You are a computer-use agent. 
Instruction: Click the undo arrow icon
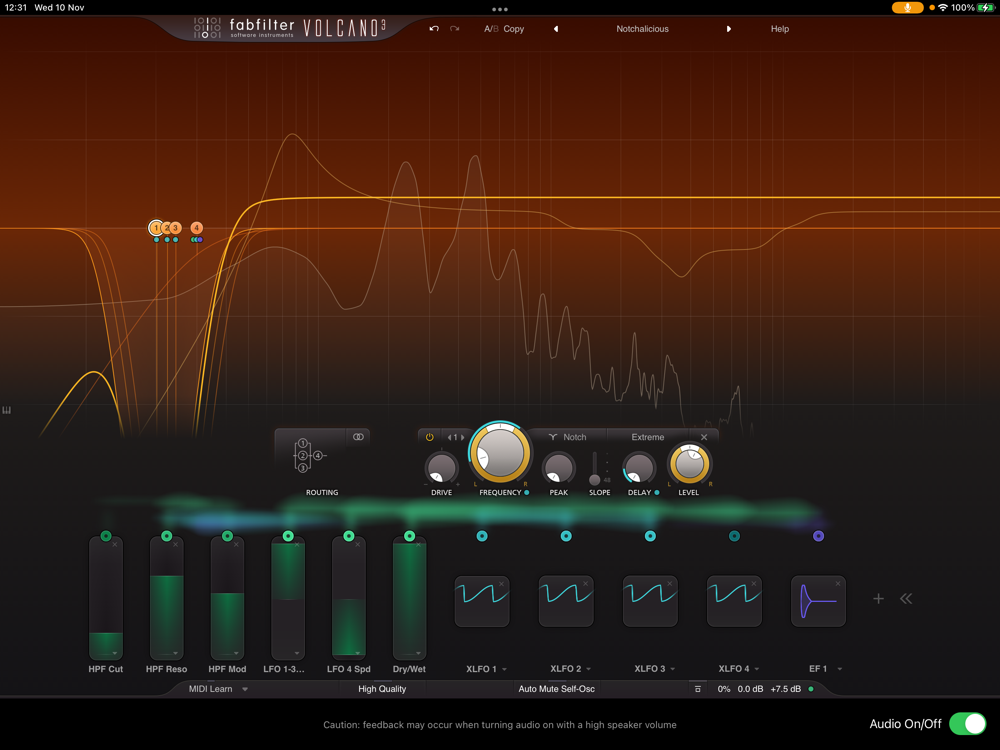point(434,29)
